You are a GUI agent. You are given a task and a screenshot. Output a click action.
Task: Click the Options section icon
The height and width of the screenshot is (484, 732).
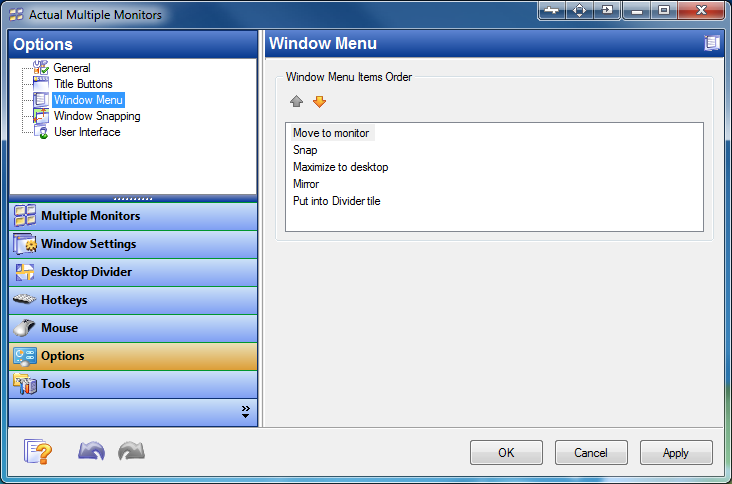pos(25,356)
